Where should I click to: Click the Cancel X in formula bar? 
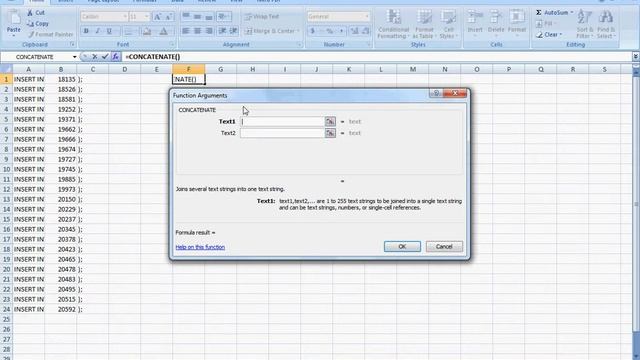pos(95,57)
